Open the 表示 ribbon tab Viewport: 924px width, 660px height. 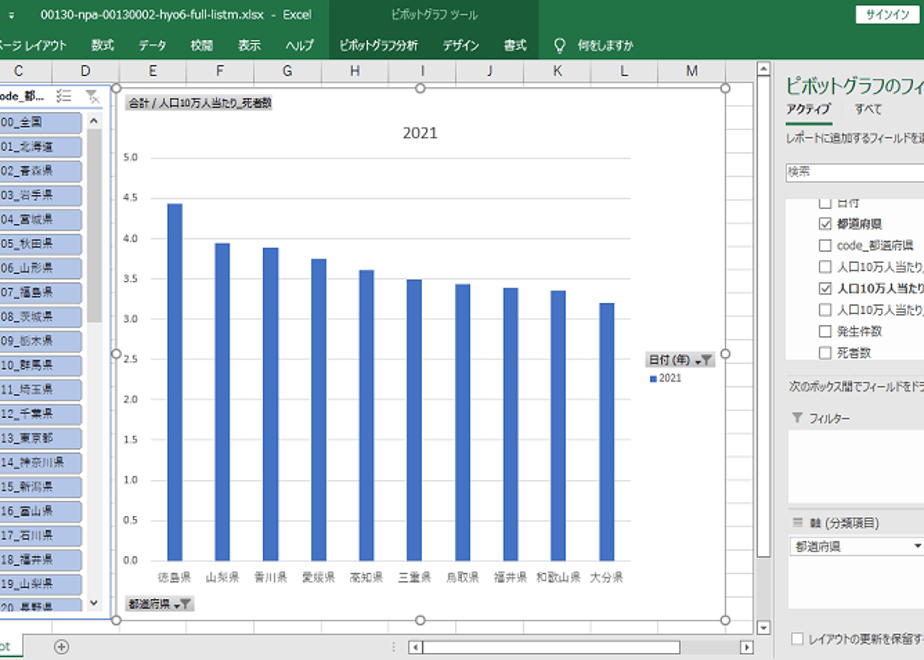[x=249, y=45]
